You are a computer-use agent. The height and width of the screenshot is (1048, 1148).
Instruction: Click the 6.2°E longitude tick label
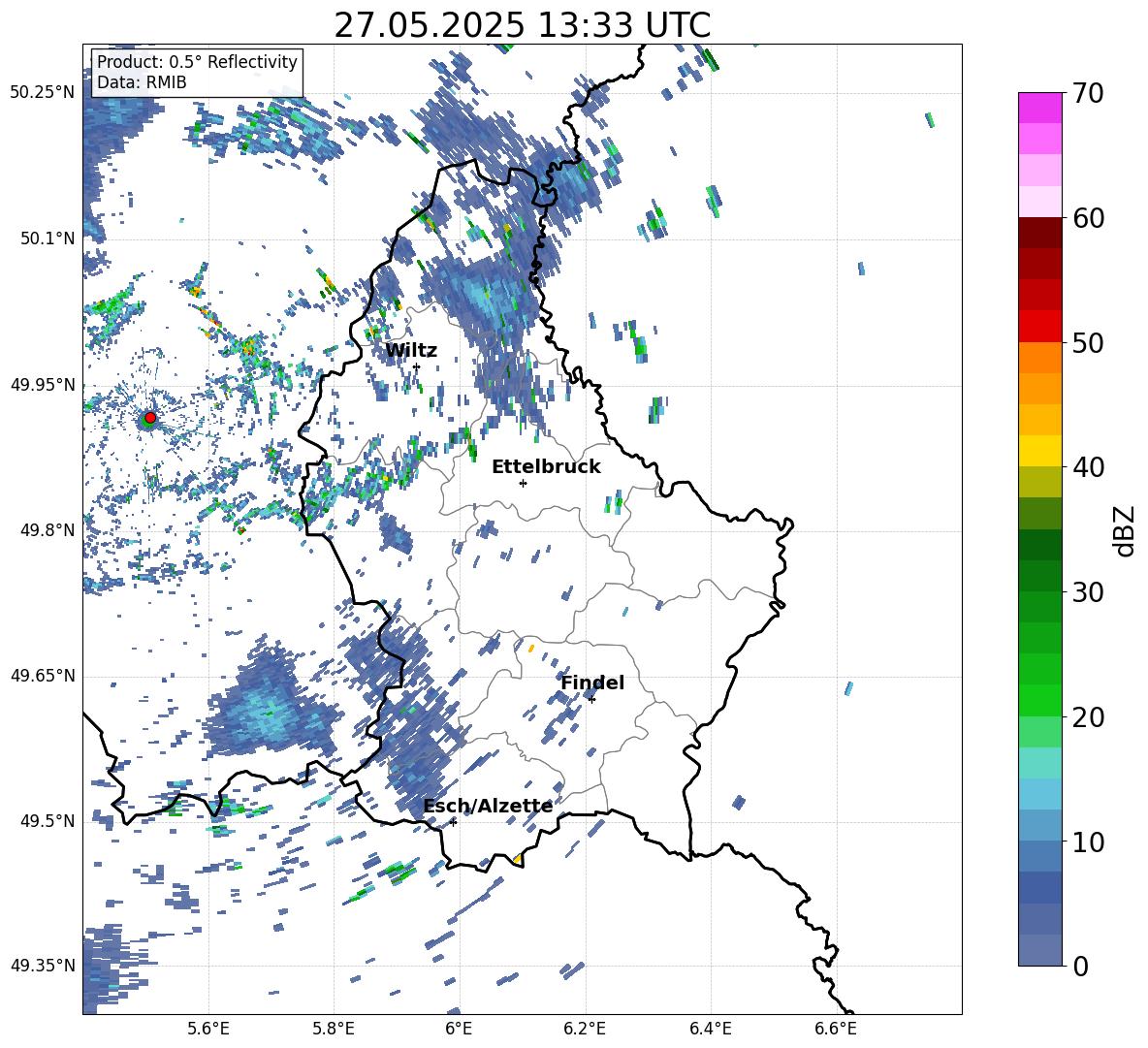585,1030
